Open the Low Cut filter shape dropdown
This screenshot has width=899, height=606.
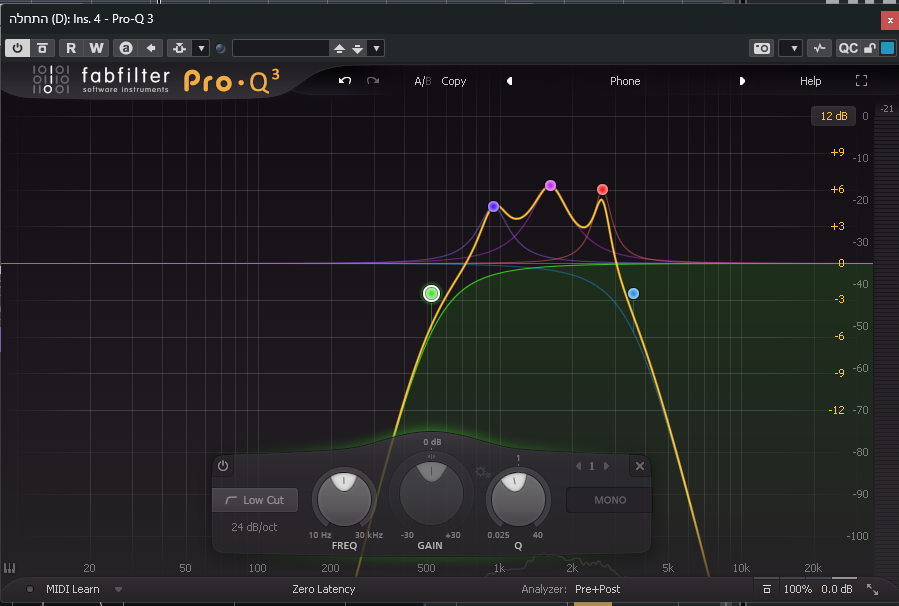click(255, 500)
